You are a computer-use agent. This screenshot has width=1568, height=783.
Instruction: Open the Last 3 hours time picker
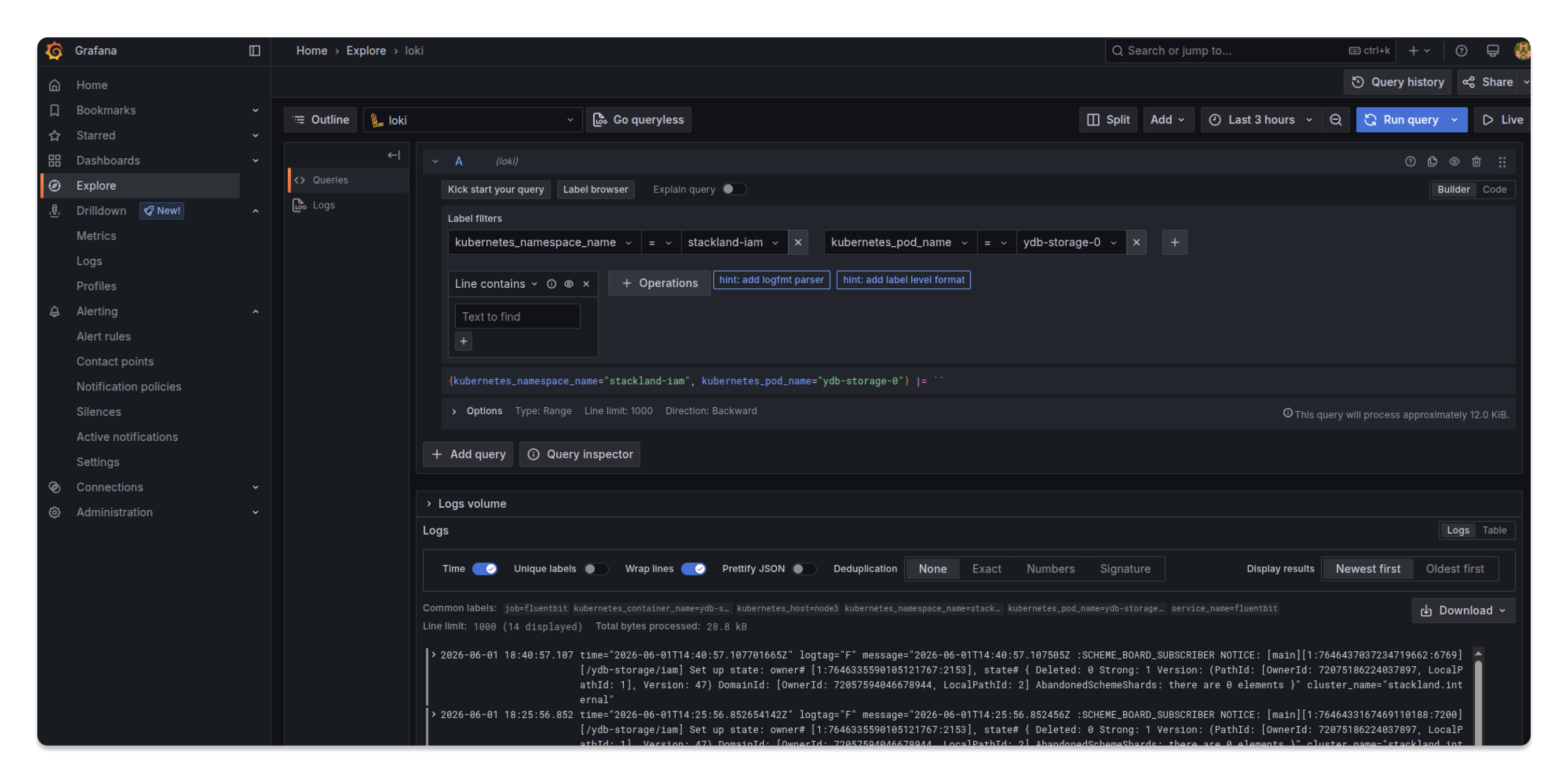pos(1261,120)
